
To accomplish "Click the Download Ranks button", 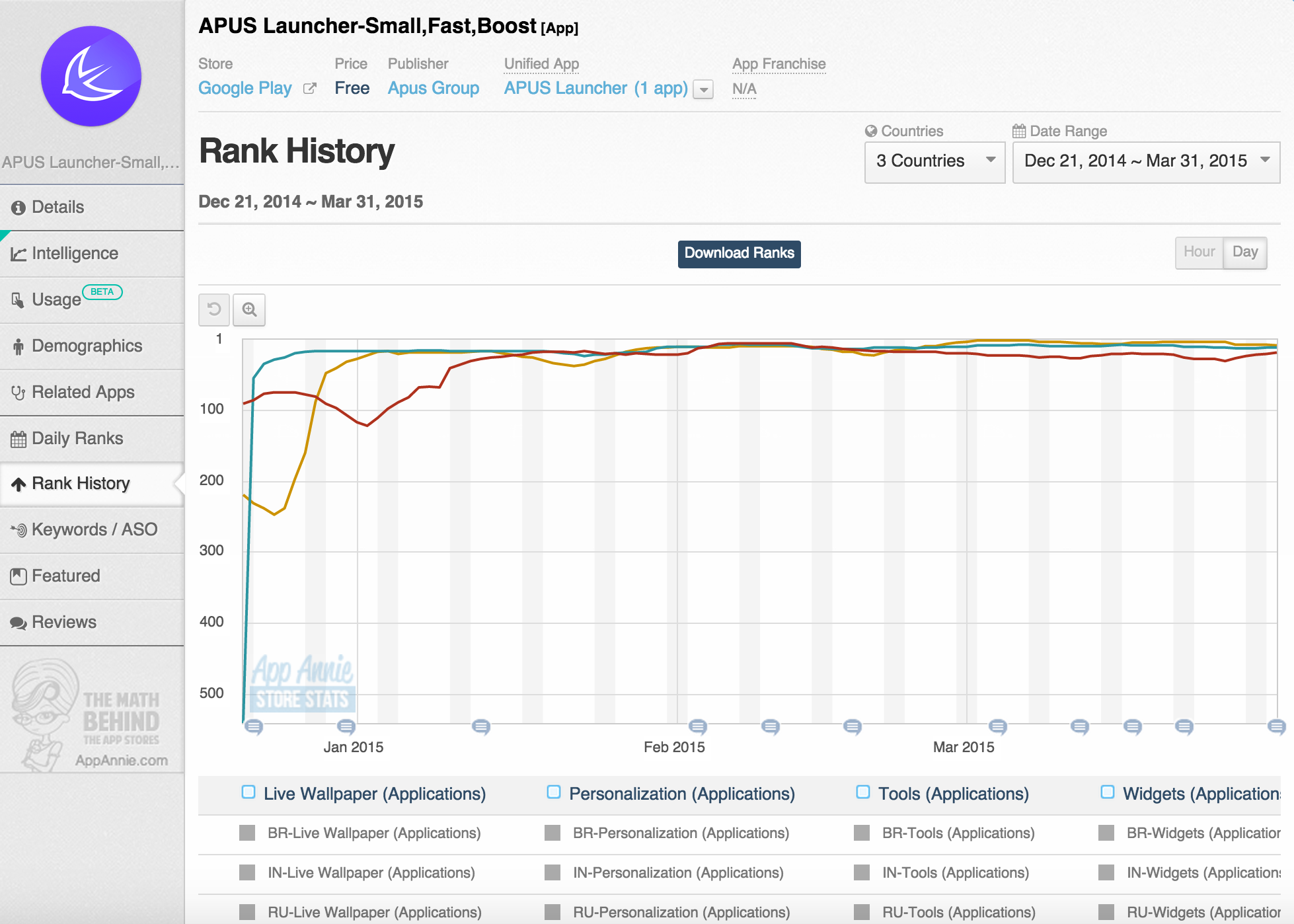I will tap(740, 253).
